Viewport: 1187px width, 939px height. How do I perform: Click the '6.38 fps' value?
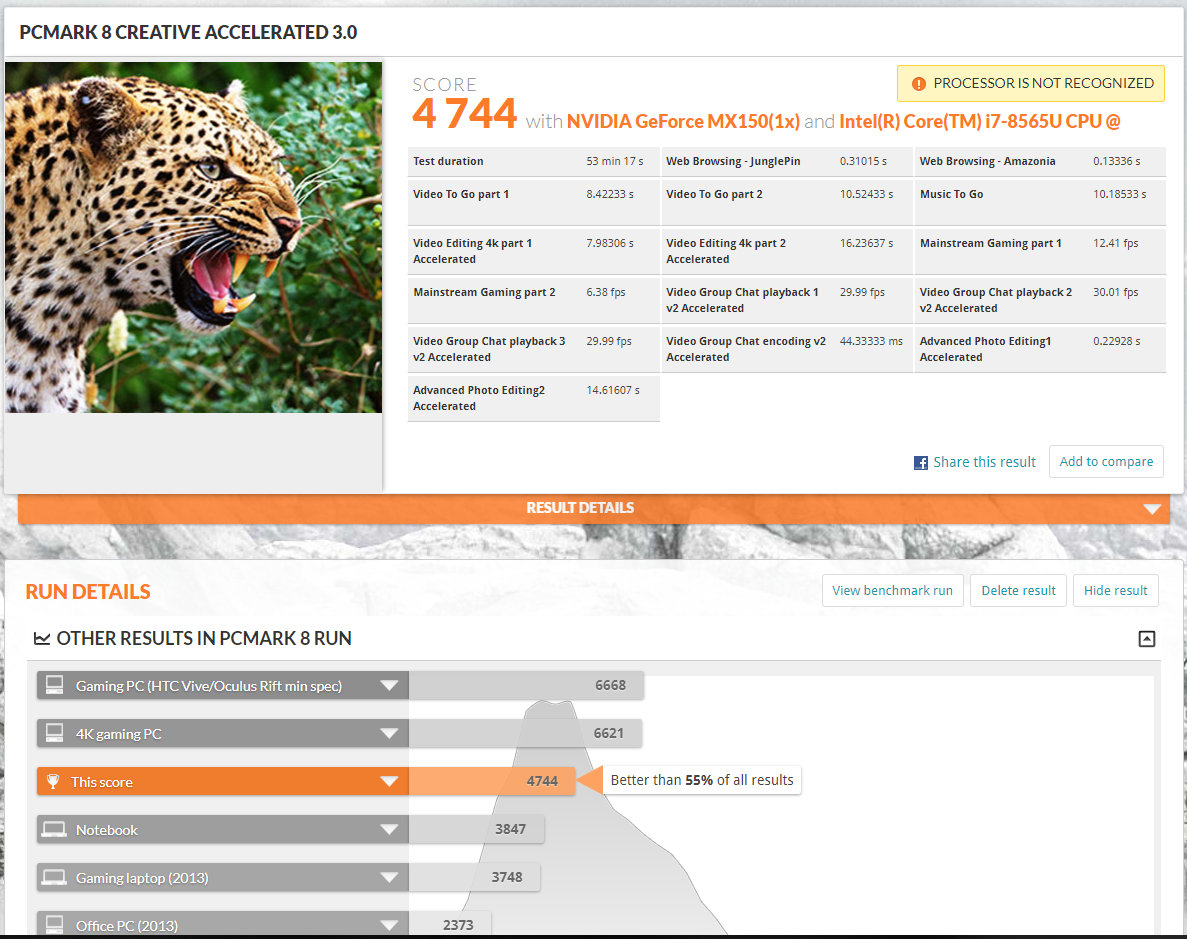(606, 292)
